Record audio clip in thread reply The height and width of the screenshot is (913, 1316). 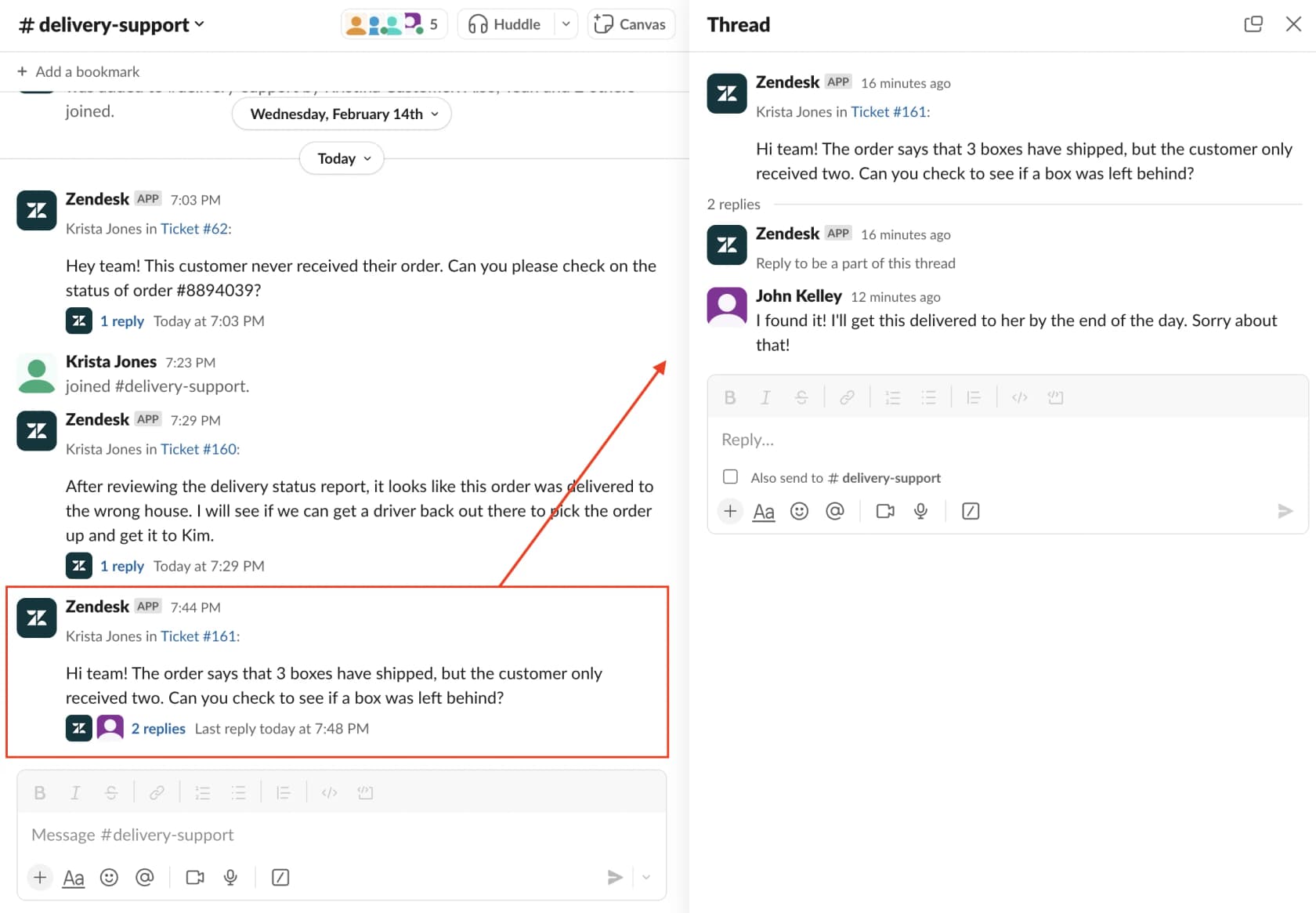920,511
